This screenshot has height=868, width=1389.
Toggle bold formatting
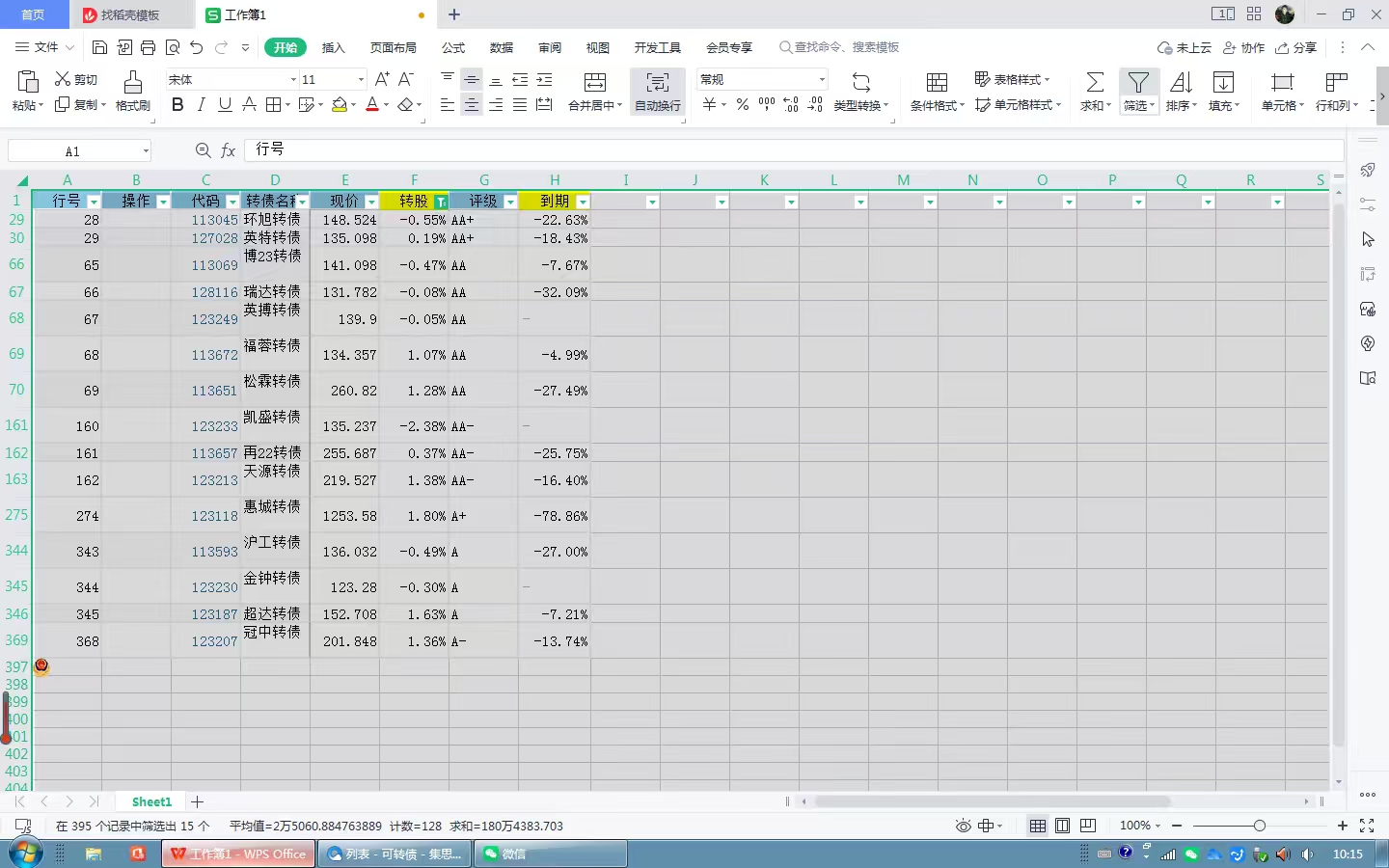pos(177,105)
